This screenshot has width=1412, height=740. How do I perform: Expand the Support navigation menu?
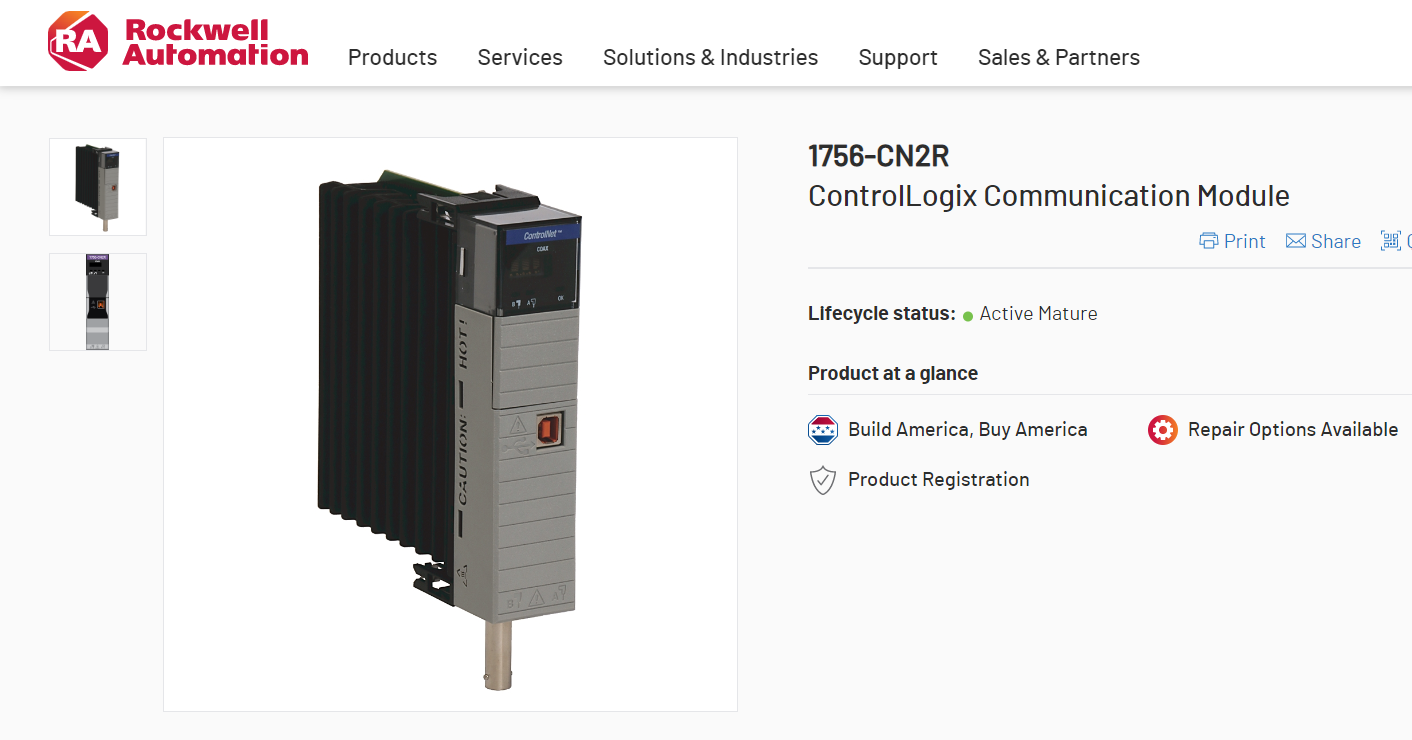898,57
